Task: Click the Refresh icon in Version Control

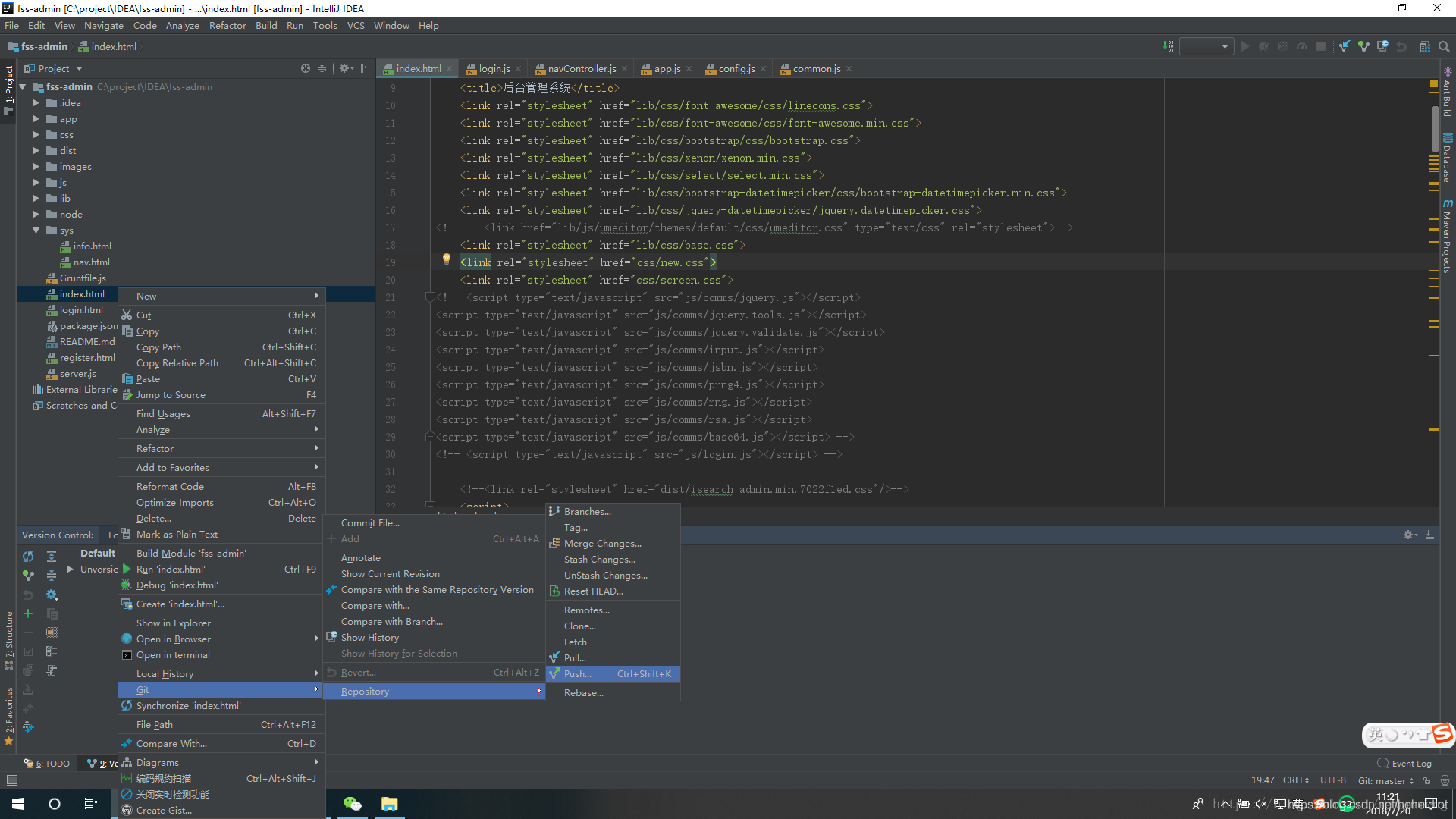Action: [28, 557]
